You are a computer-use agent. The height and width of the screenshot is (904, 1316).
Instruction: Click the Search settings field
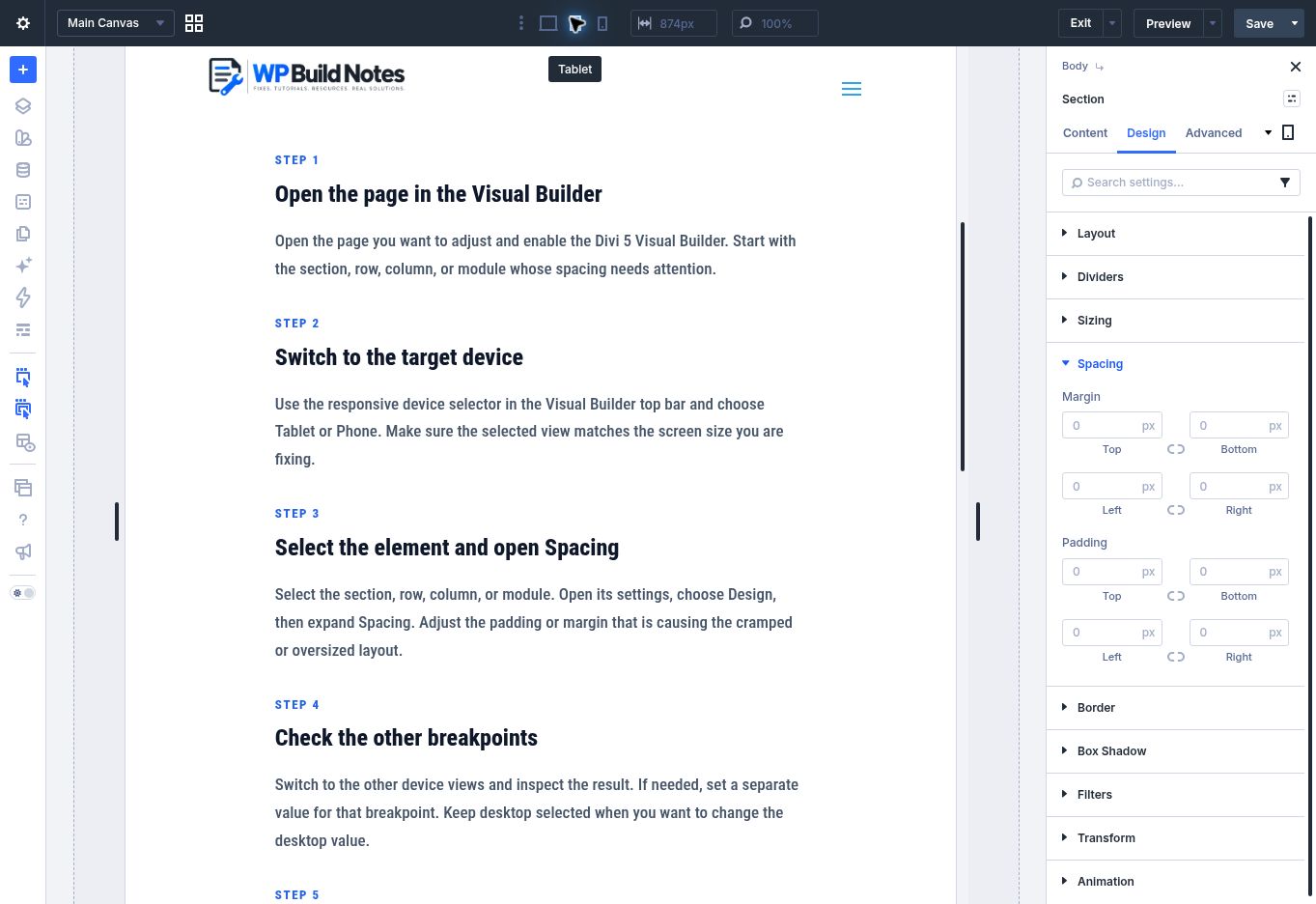[x=1181, y=183]
